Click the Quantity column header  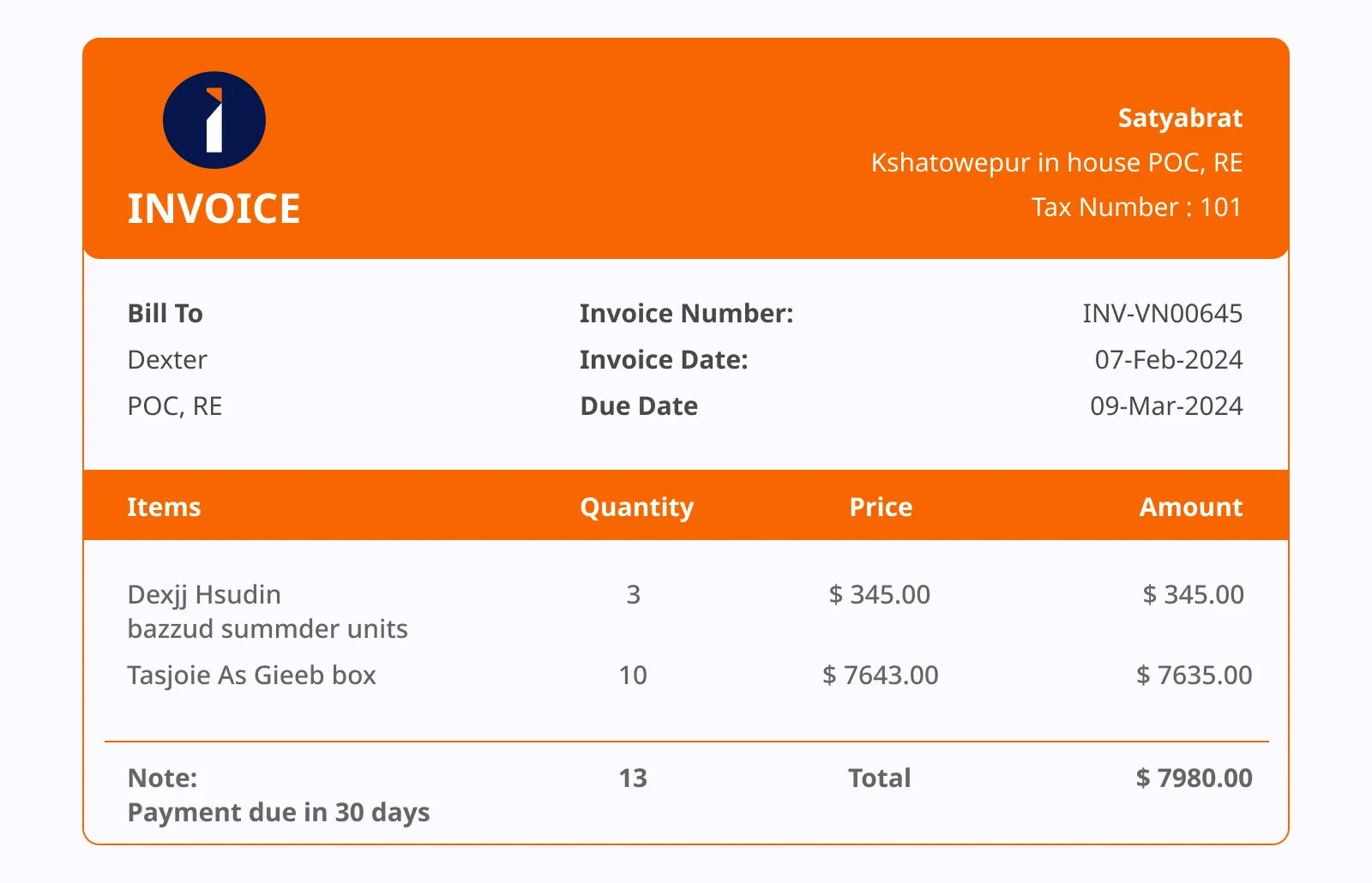[x=636, y=508]
